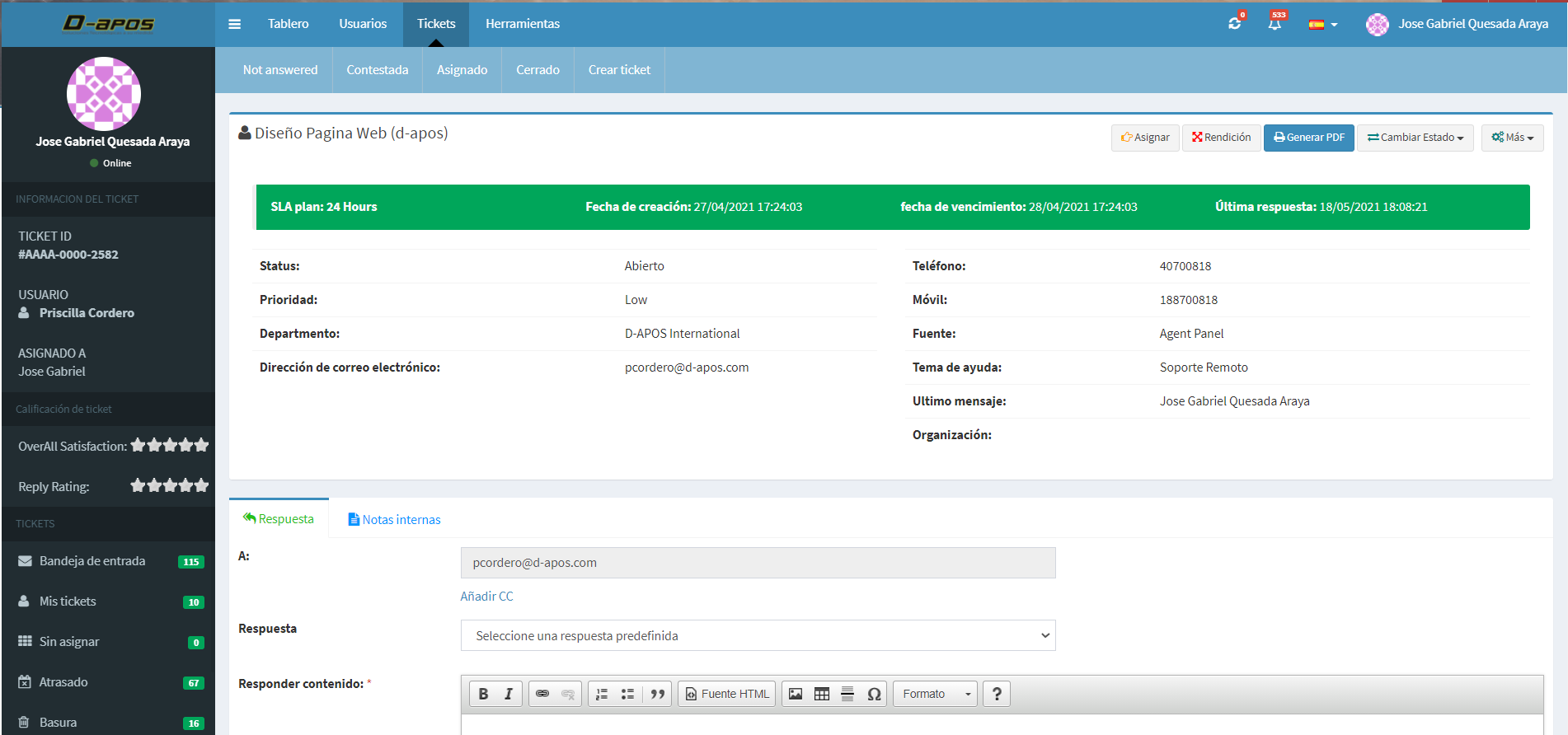Screen dimensions: 1568x735
Task: Toggle bold formatting in editor
Action: pyautogui.click(x=483, y=694)
